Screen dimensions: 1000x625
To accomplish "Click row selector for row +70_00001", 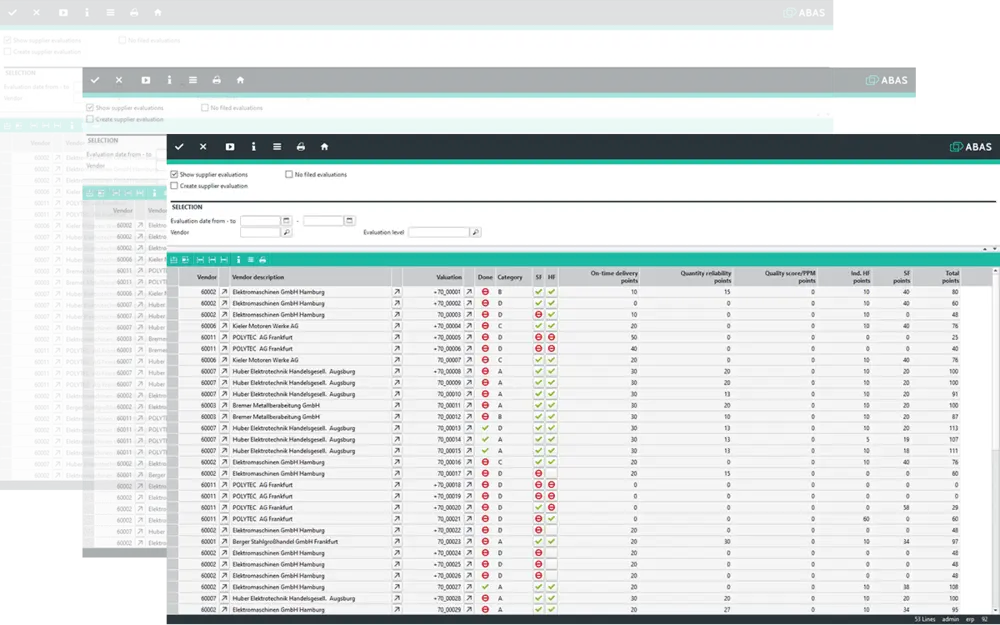I will (172, 292).
